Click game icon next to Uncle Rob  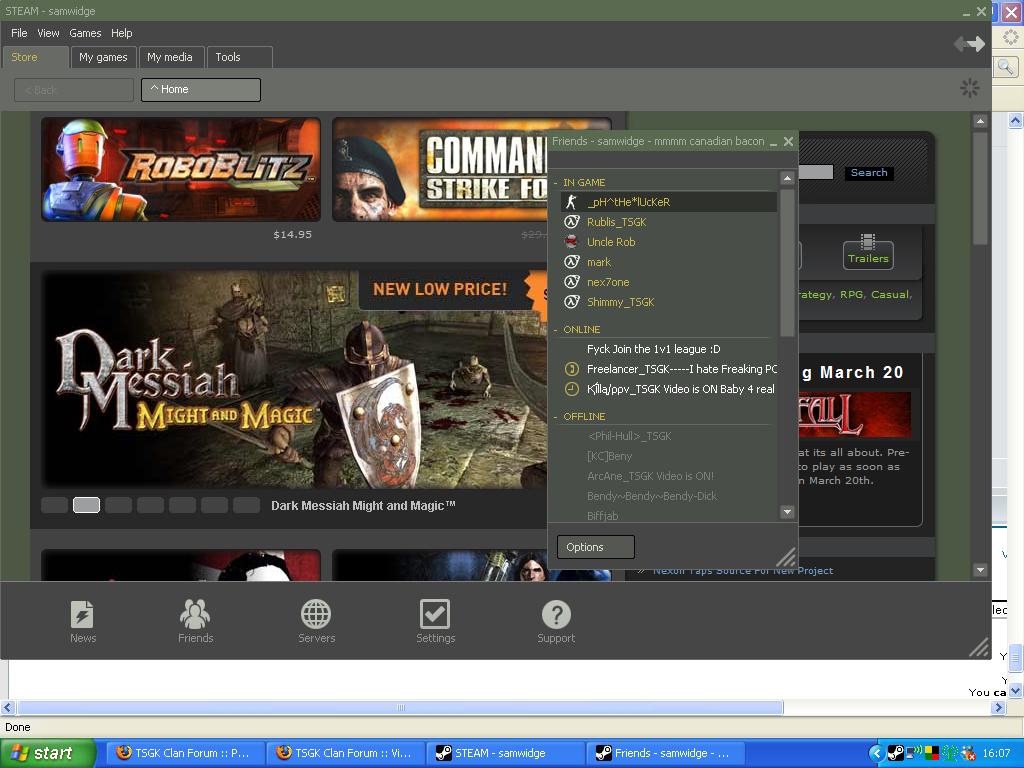click(572, 242)
